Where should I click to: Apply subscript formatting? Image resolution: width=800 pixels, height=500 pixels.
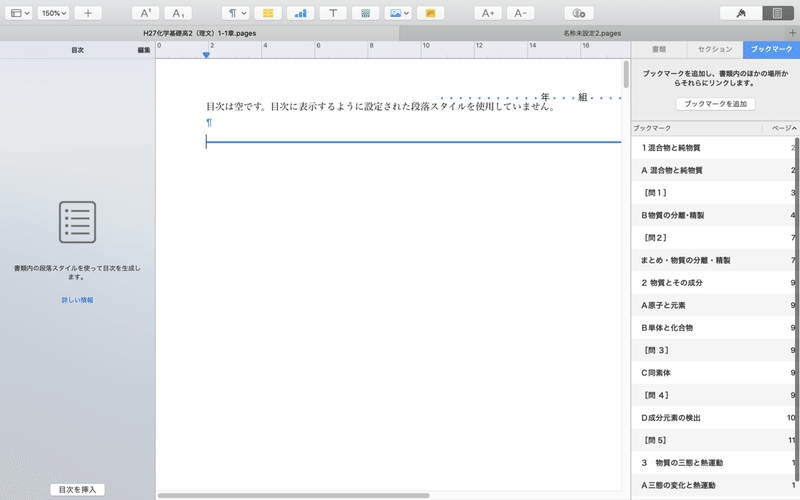coord(178,13)
